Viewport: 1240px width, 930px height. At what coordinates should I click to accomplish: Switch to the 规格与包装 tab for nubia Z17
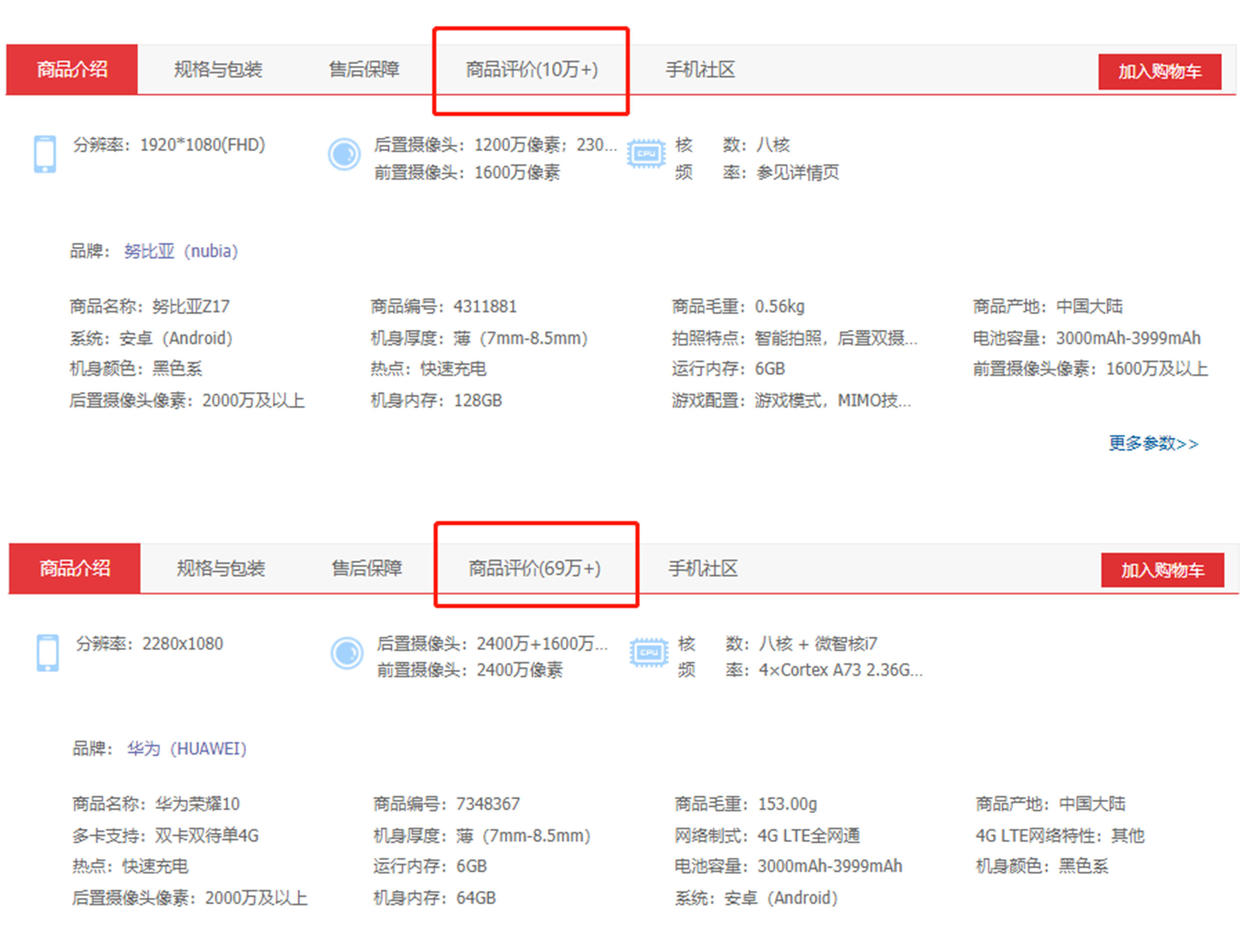217,69
